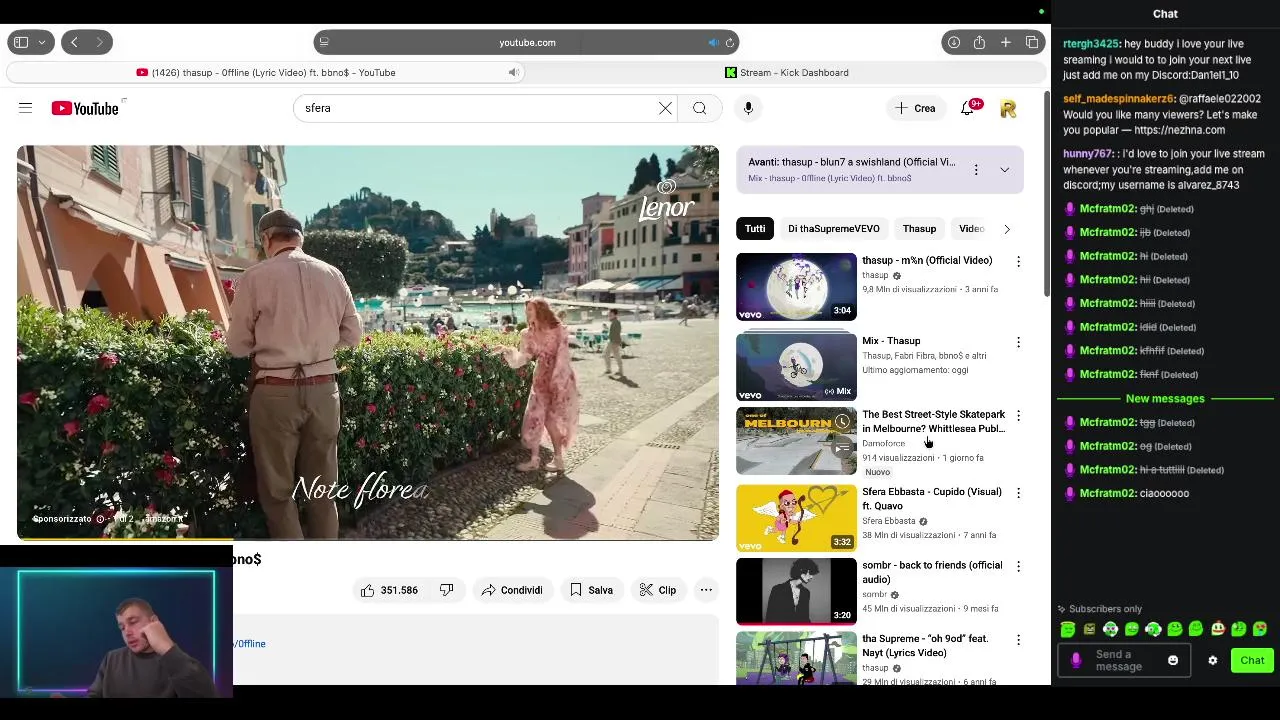Open options for tha Supreme oh 9od video
1280x720 pixels.
(1018, 640)
